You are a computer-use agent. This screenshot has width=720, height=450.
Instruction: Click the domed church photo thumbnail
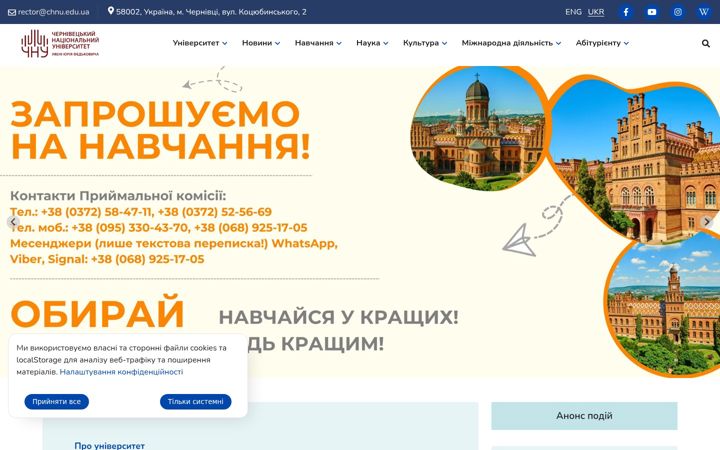(x=478, y=131)
